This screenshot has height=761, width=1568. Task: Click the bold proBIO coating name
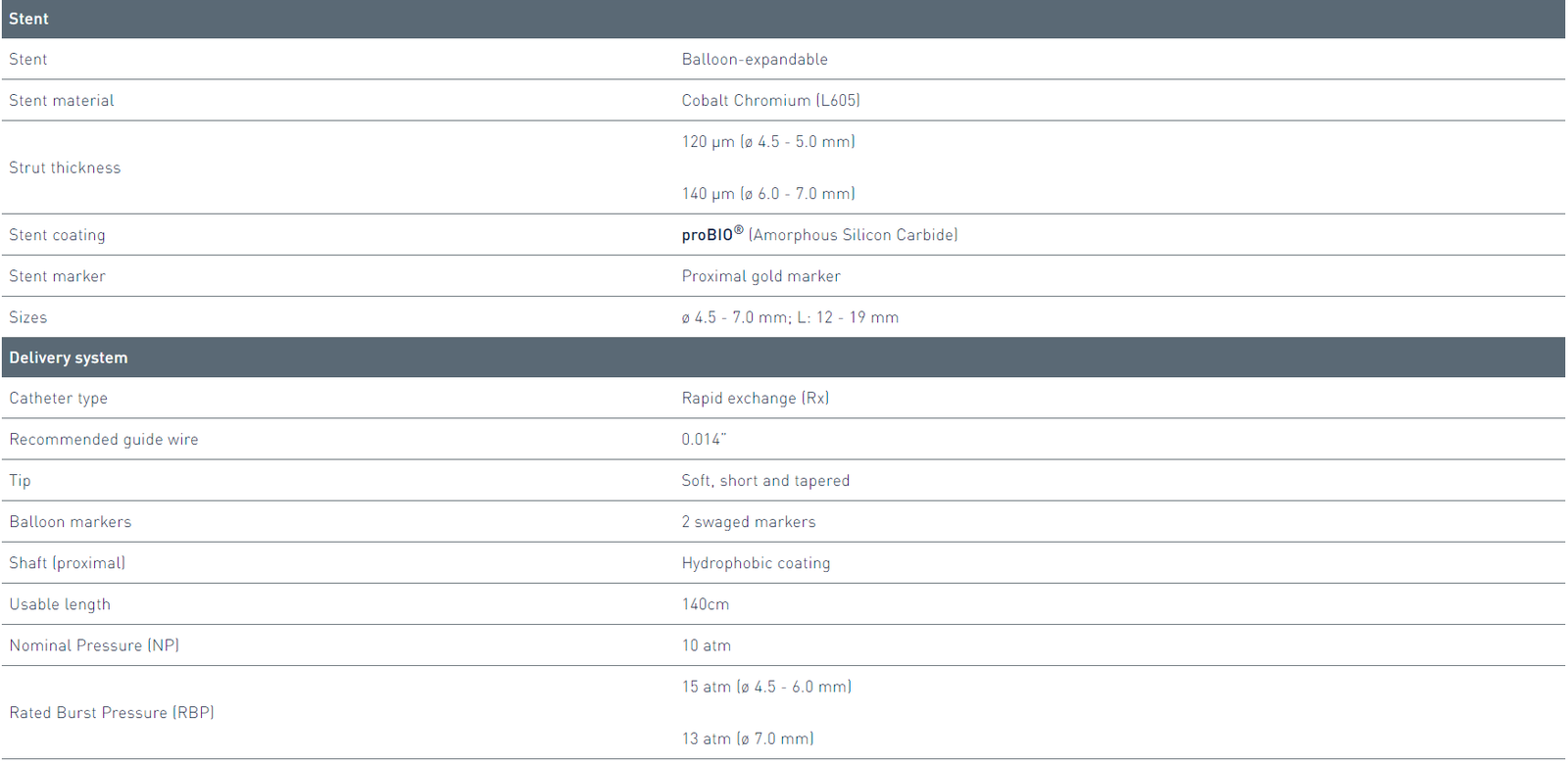pos(708,235)
